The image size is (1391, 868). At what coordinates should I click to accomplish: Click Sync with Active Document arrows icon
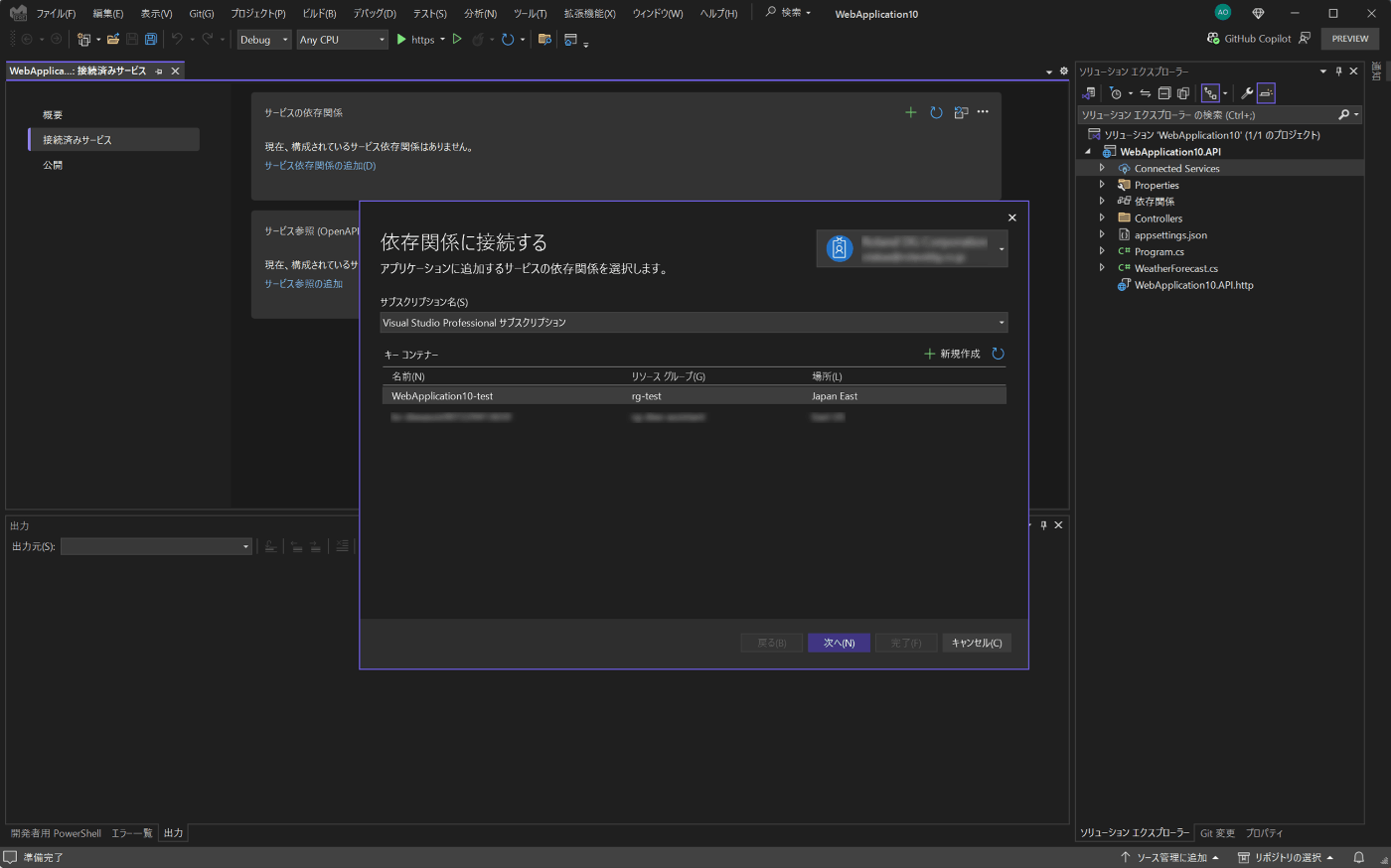click(1146, 93)
